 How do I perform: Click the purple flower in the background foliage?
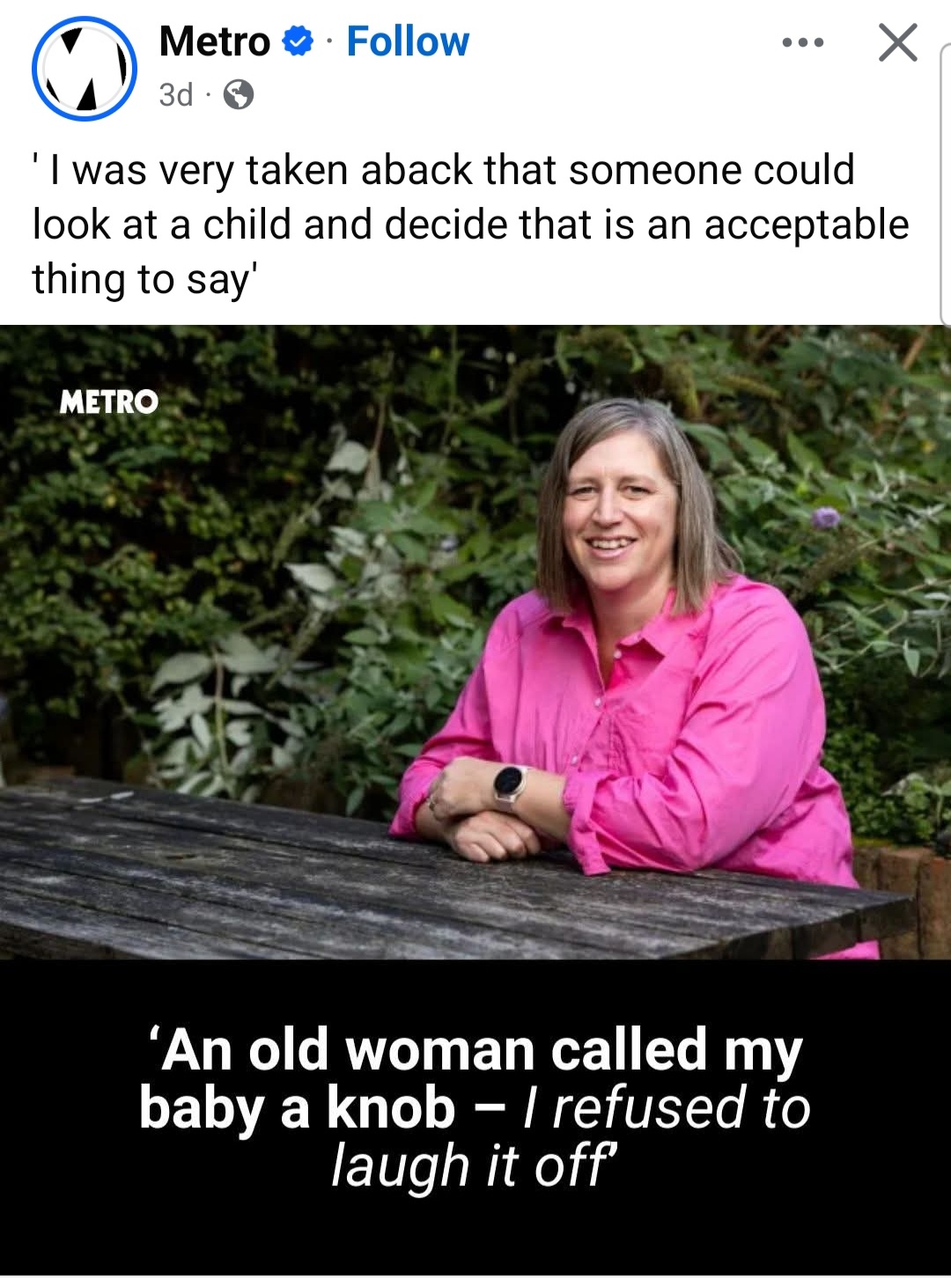tap(825, 518)
